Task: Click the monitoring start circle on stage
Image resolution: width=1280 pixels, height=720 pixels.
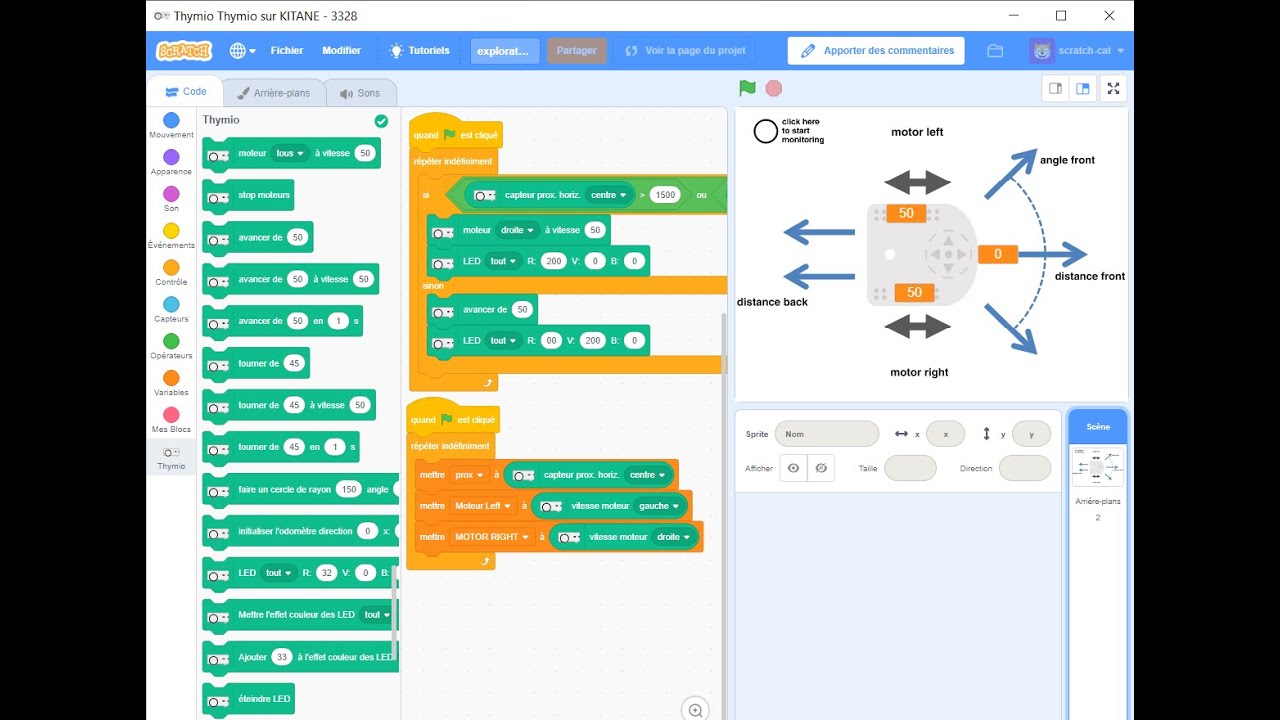Action: click(x=766, y=131)
